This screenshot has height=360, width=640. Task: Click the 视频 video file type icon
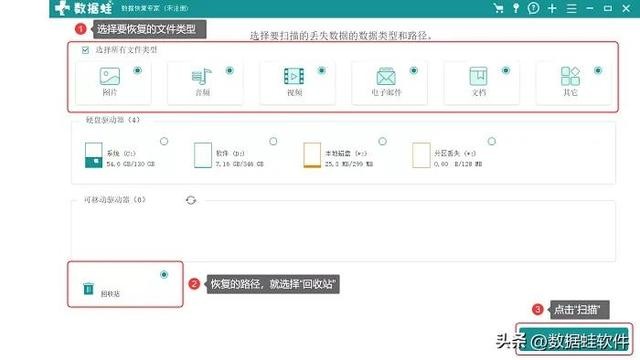[x=294, y=76]
